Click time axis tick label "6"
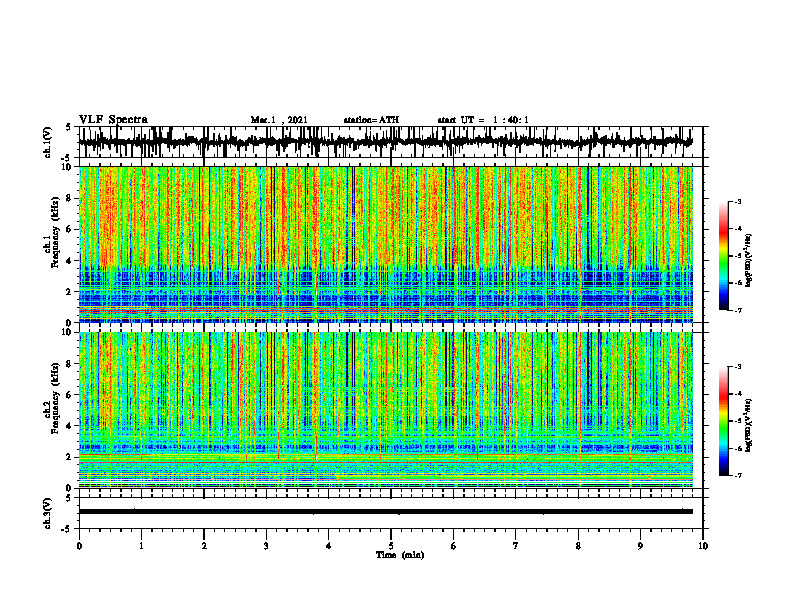Viewport: 792px width, 612px height. (453, 546)
